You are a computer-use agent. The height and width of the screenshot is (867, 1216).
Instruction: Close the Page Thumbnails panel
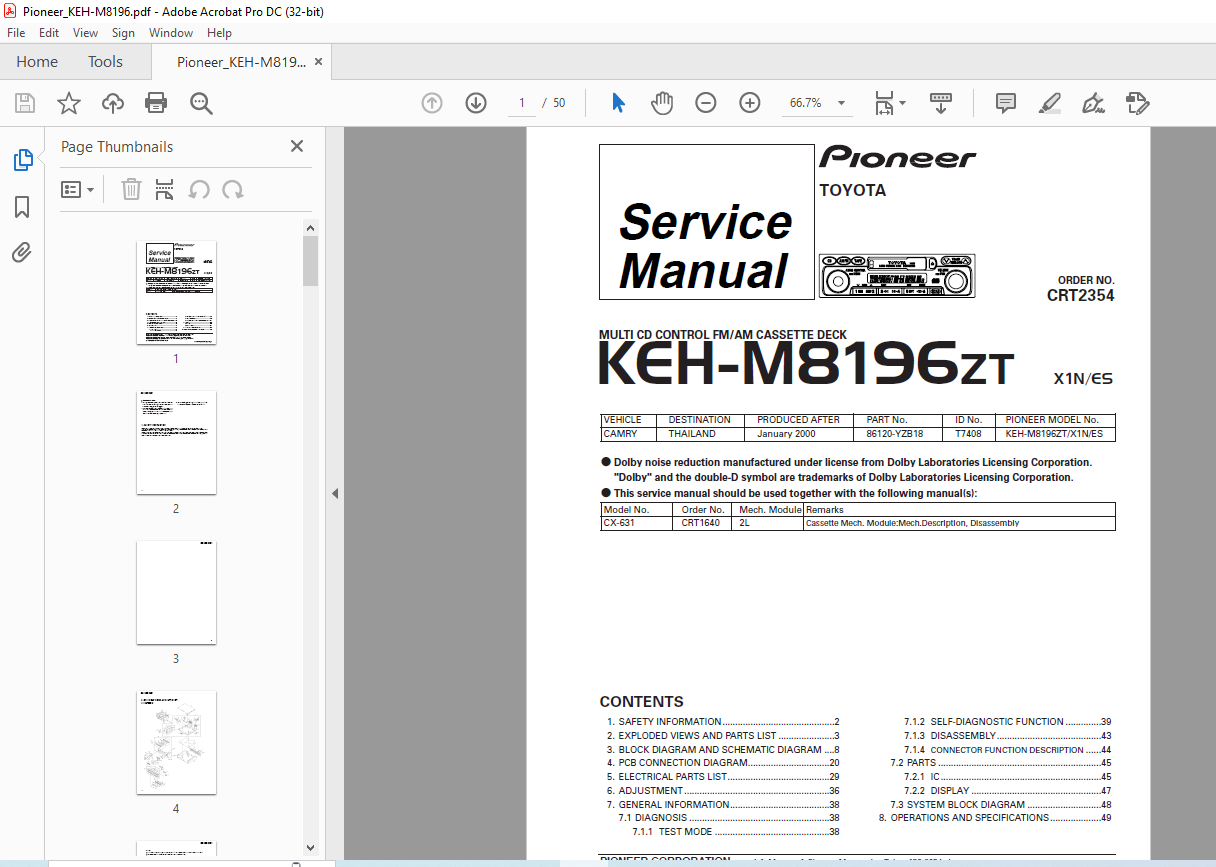pyautogui.click(x=297, y=146)
